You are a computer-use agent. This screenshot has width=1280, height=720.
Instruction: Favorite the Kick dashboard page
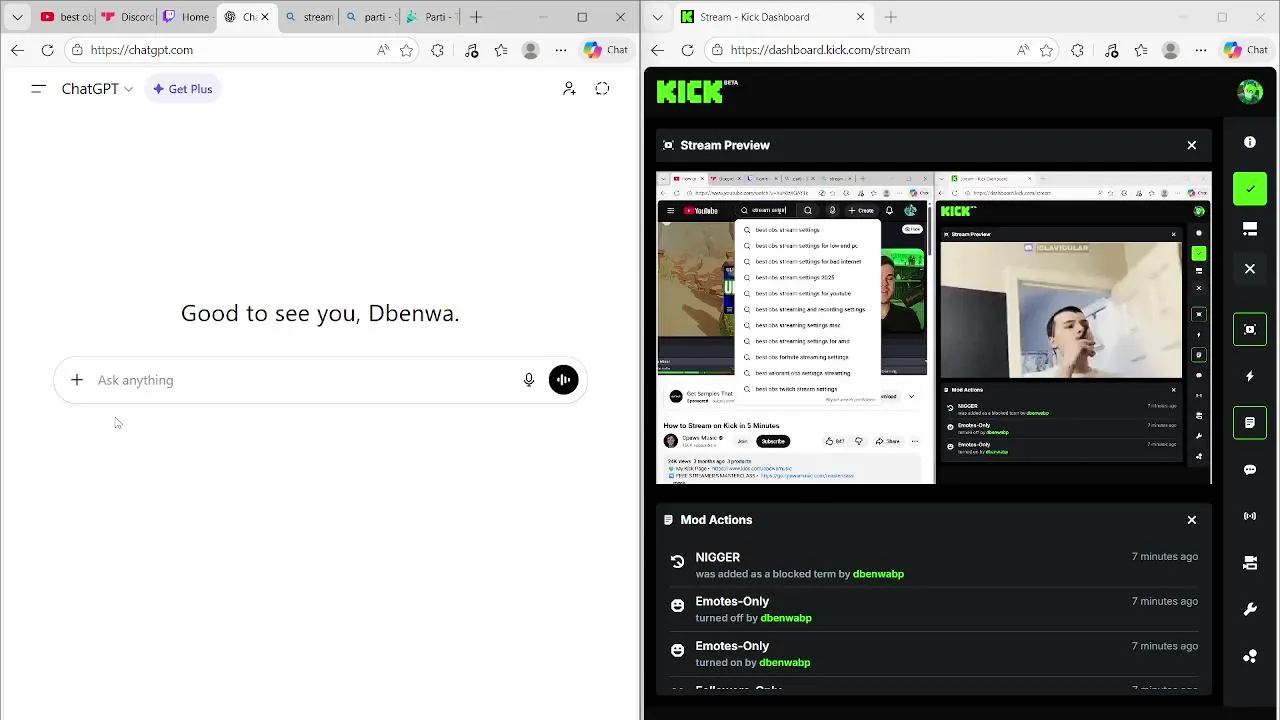tap(1047, 50)
